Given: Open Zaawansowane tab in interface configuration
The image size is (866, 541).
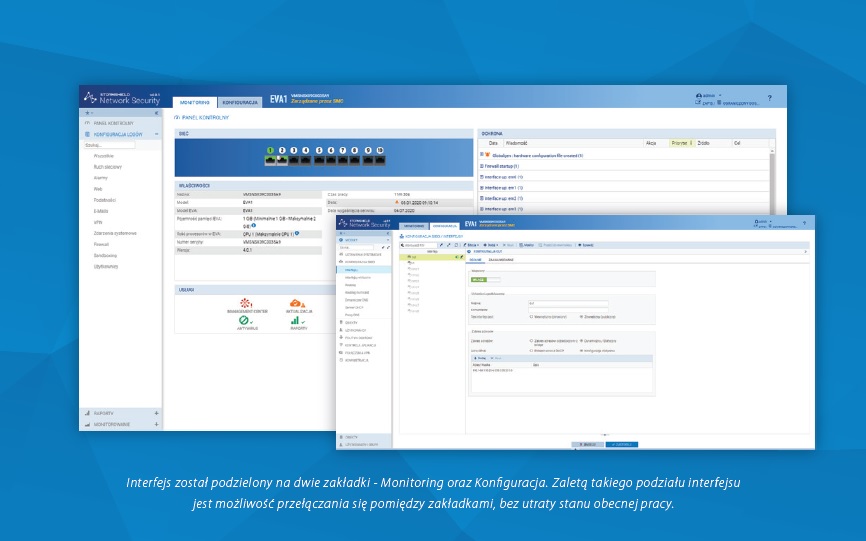Looking at the screenshot, I should point(501,259).
